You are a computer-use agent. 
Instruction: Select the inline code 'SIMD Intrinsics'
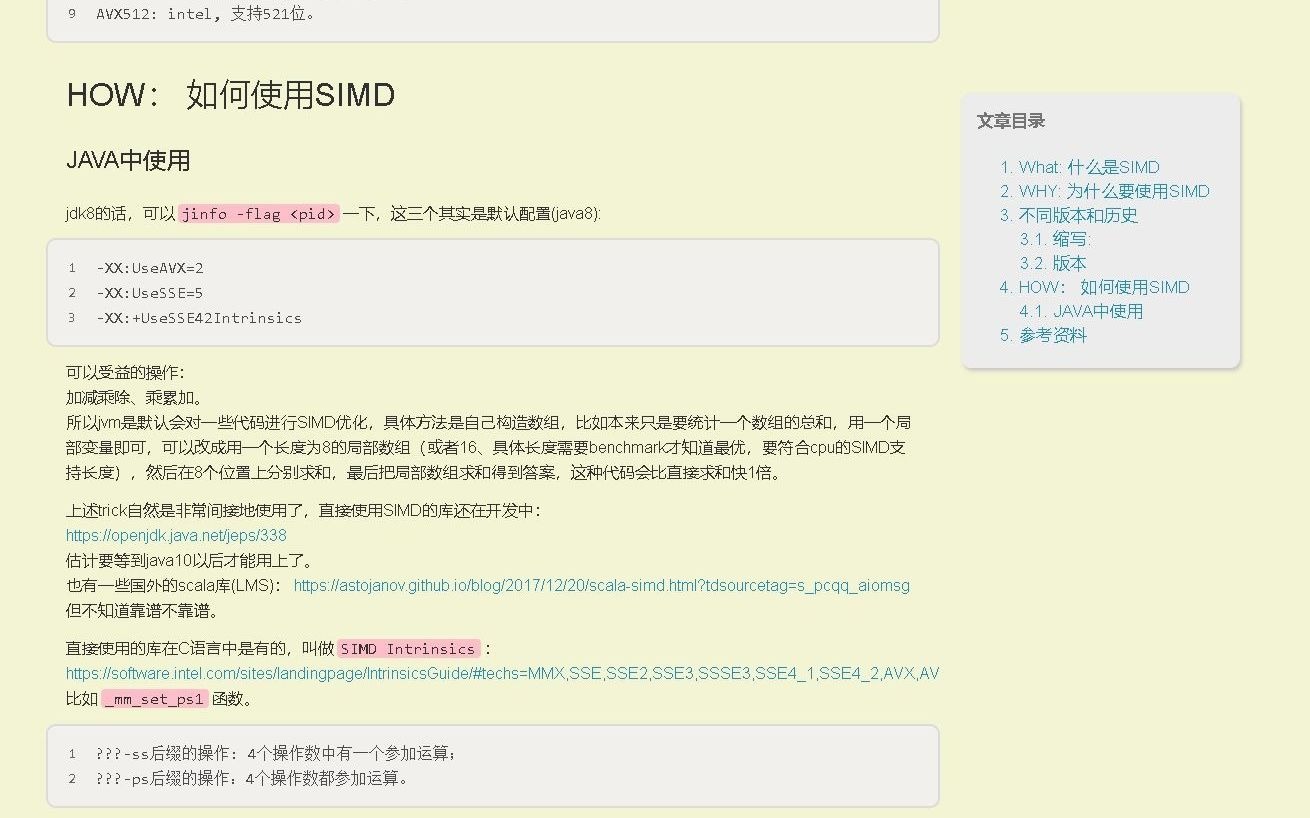[x=408, y=649]
